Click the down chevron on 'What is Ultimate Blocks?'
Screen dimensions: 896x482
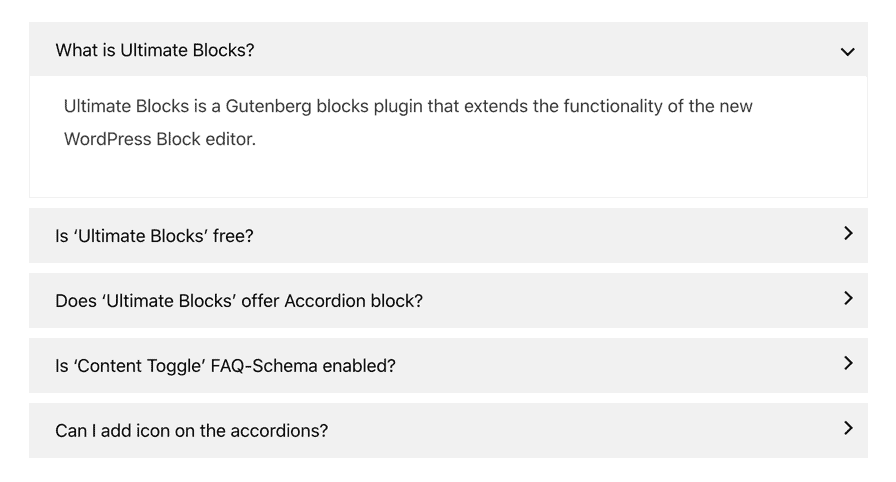pos(847,52)
